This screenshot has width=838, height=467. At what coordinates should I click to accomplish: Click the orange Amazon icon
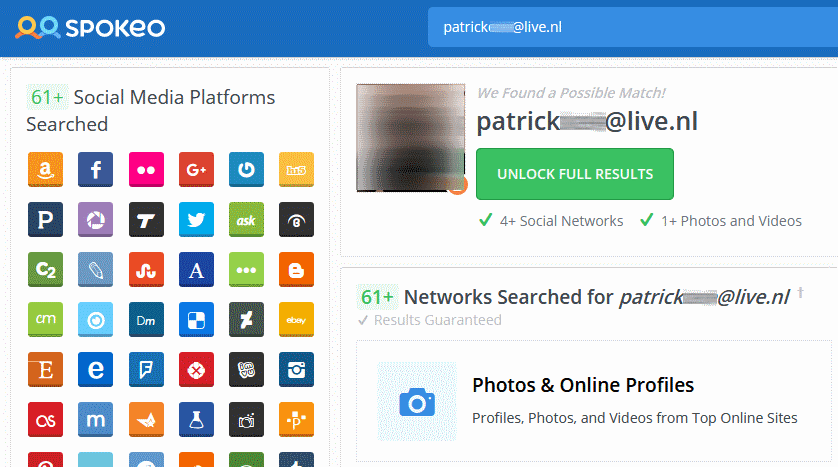coord(45,169)
